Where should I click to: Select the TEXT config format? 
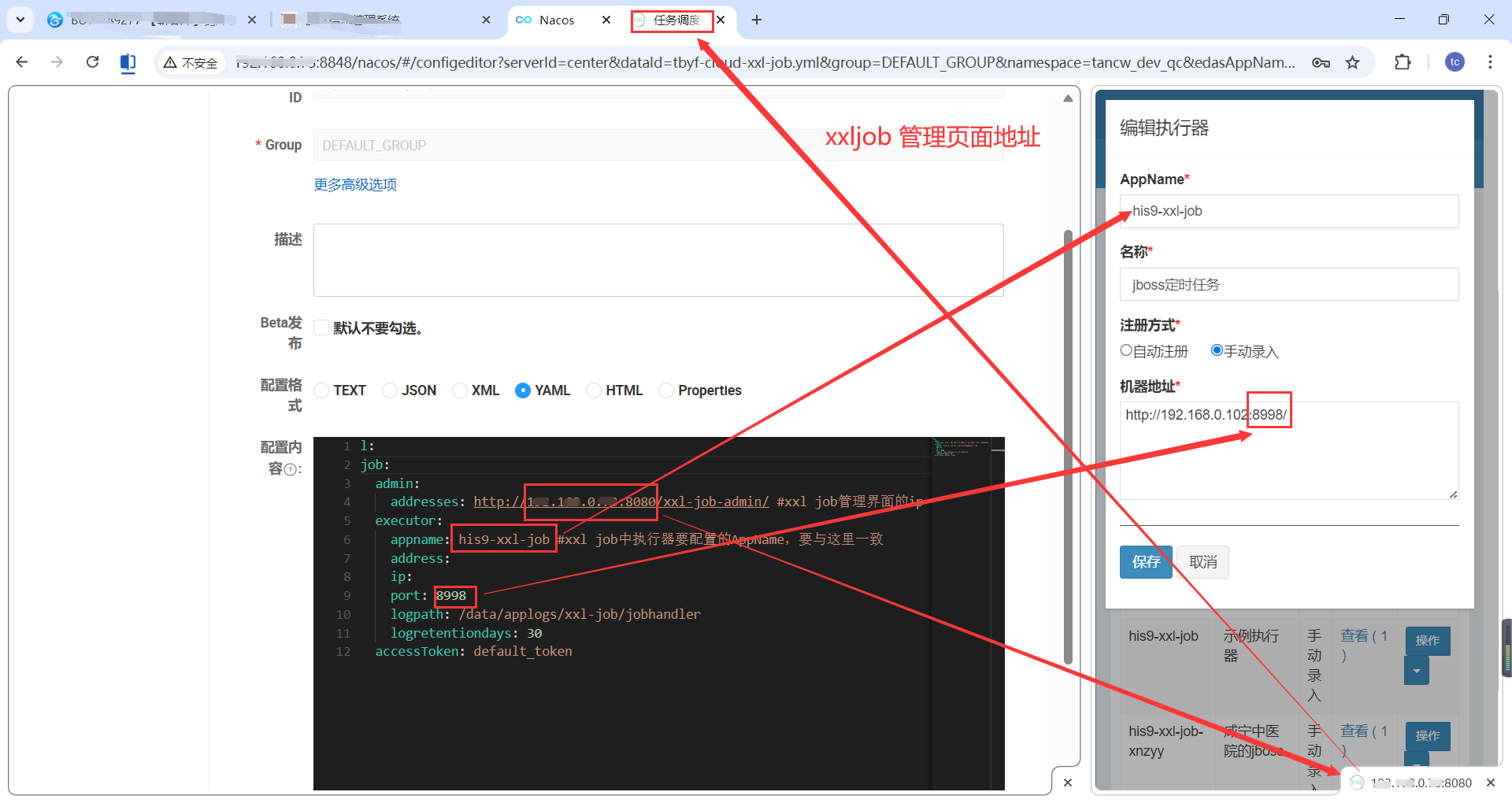pyautogui.click(x=321, y=390)
